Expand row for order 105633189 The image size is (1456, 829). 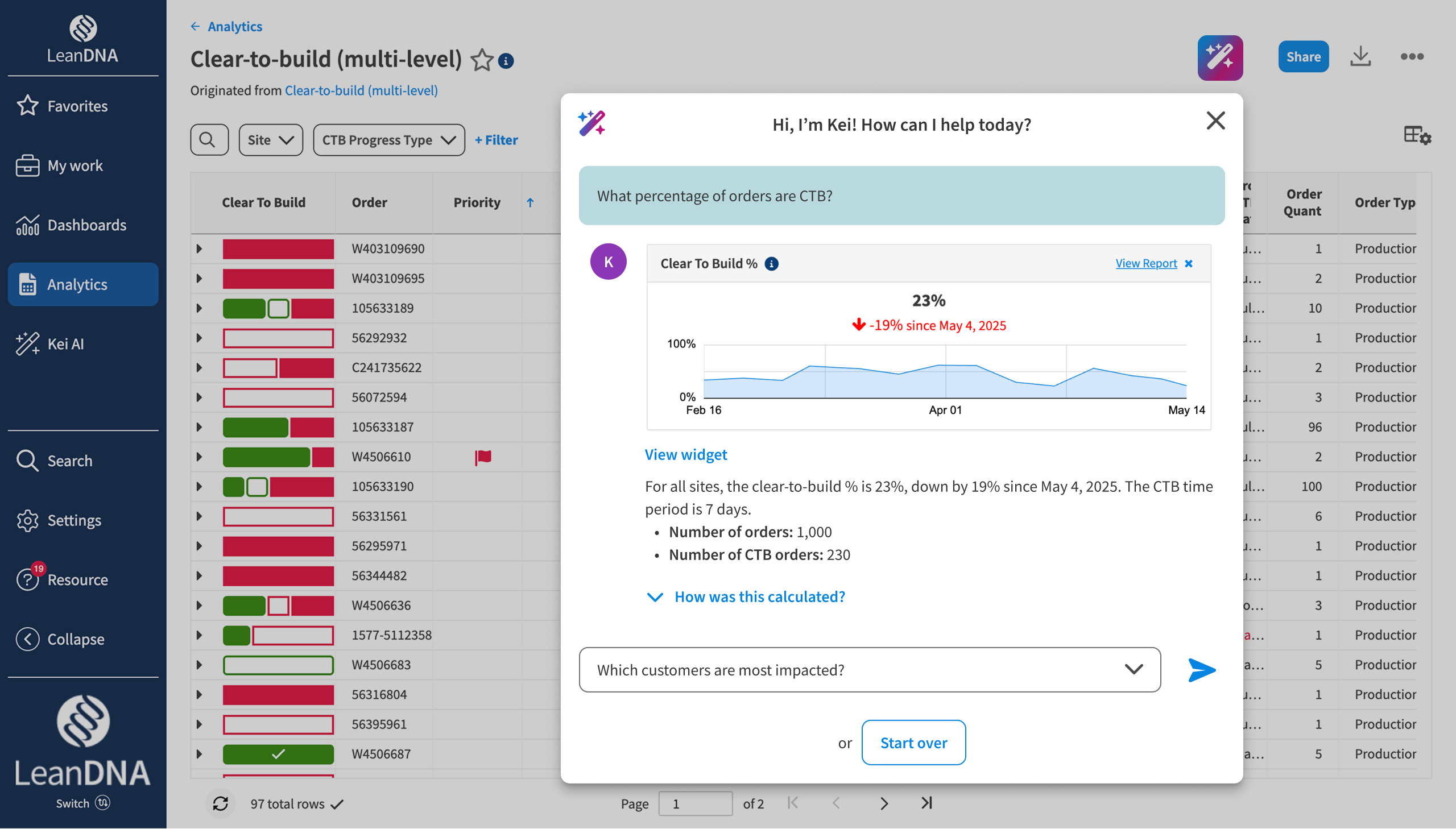tap(199, 308)
